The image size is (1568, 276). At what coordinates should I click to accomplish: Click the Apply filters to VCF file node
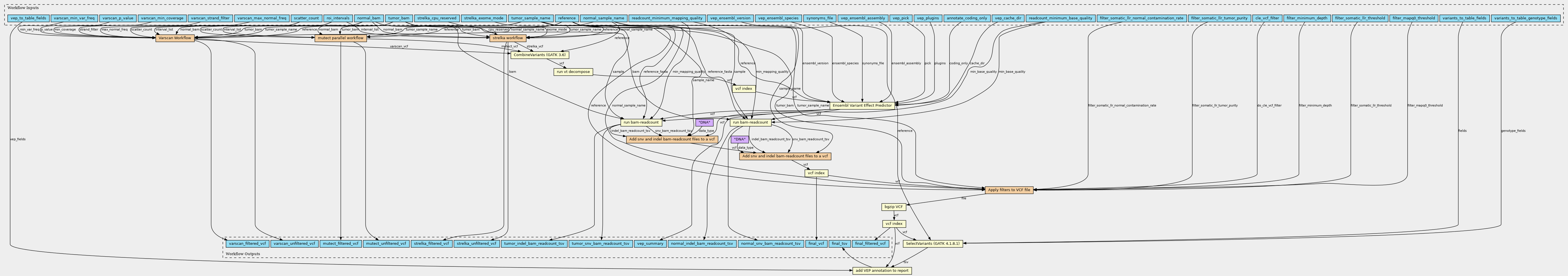(1009, 190)
